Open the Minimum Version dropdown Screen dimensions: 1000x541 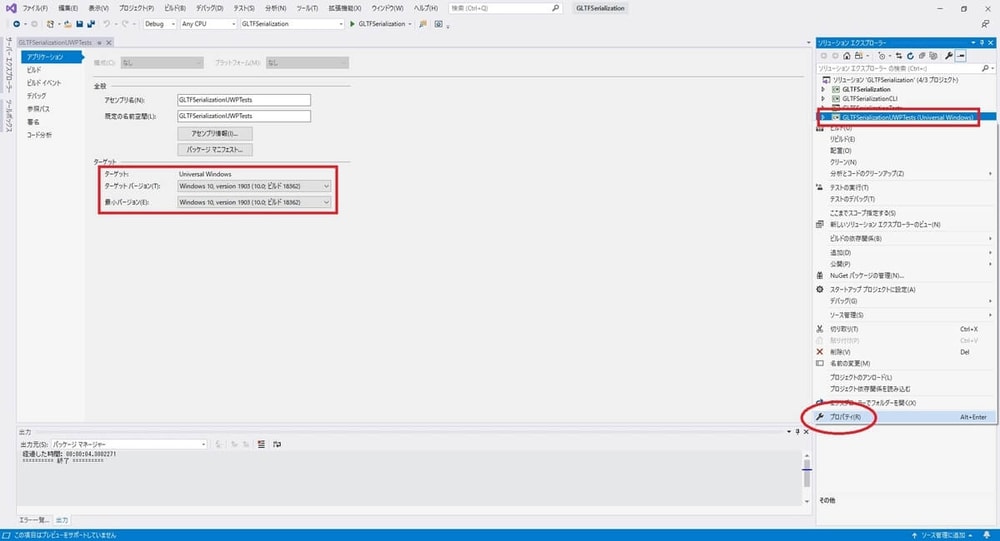coord(254,202)
